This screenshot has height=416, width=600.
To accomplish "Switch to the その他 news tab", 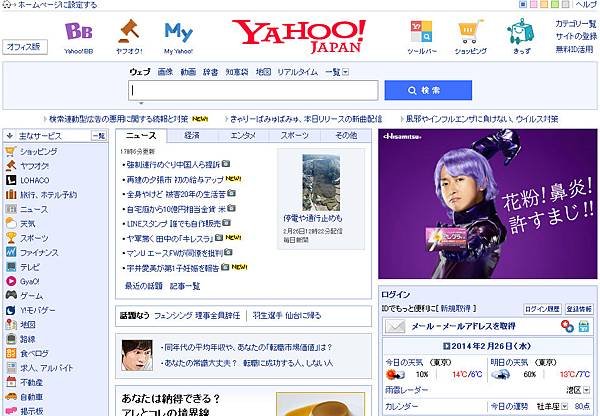I will [346, 135].
